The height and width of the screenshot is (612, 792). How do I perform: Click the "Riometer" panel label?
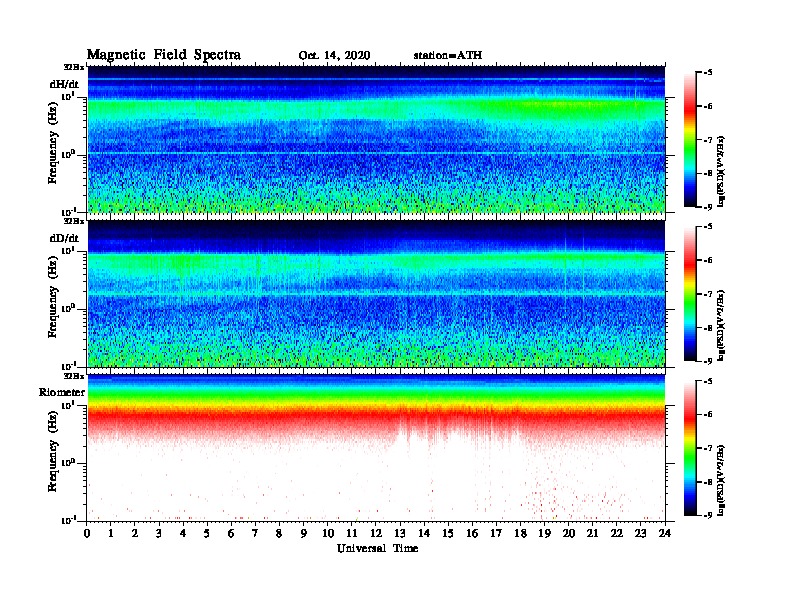(x=62, y=392)
